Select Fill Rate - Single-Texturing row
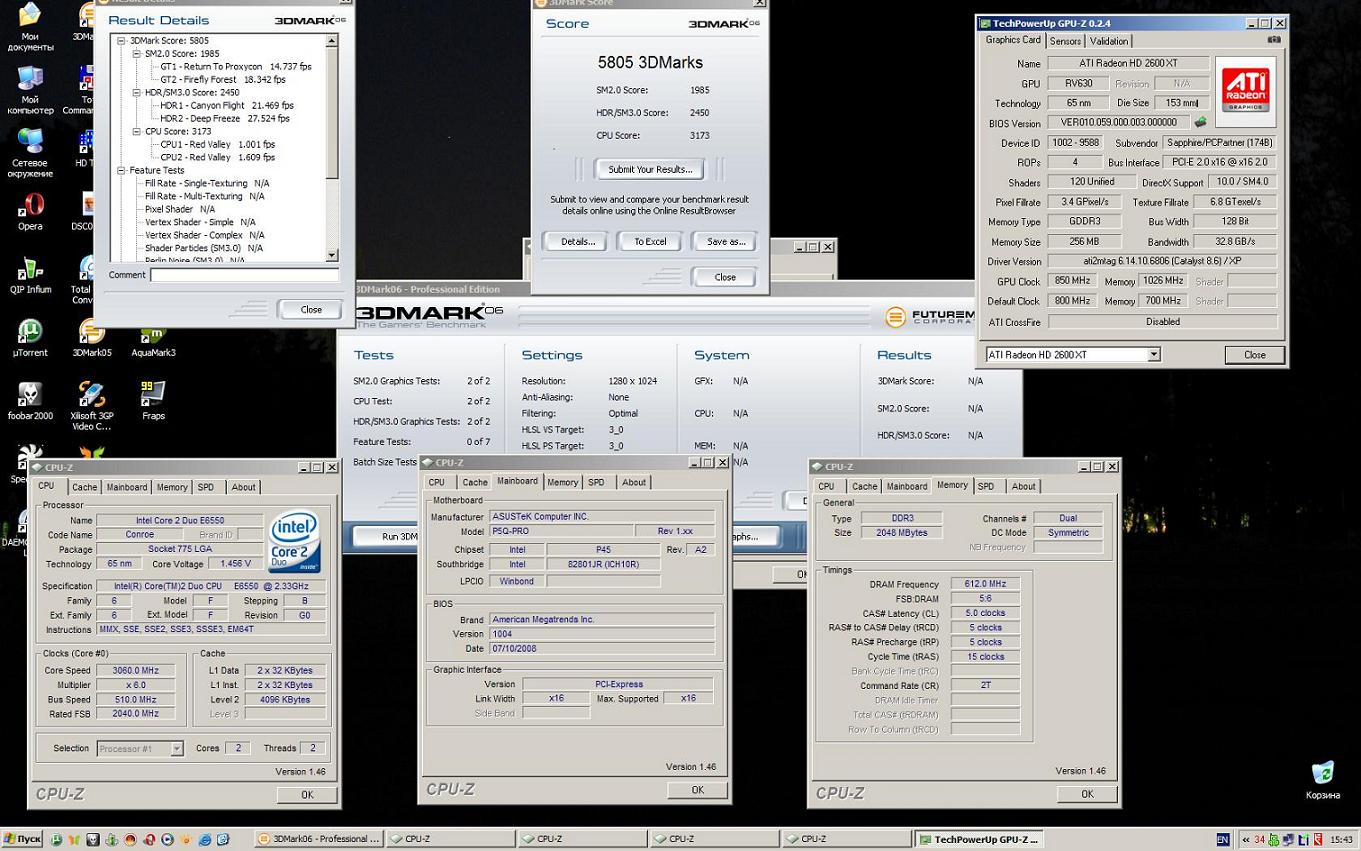The width and height of the screenshot is (1361, 851). 206,183
